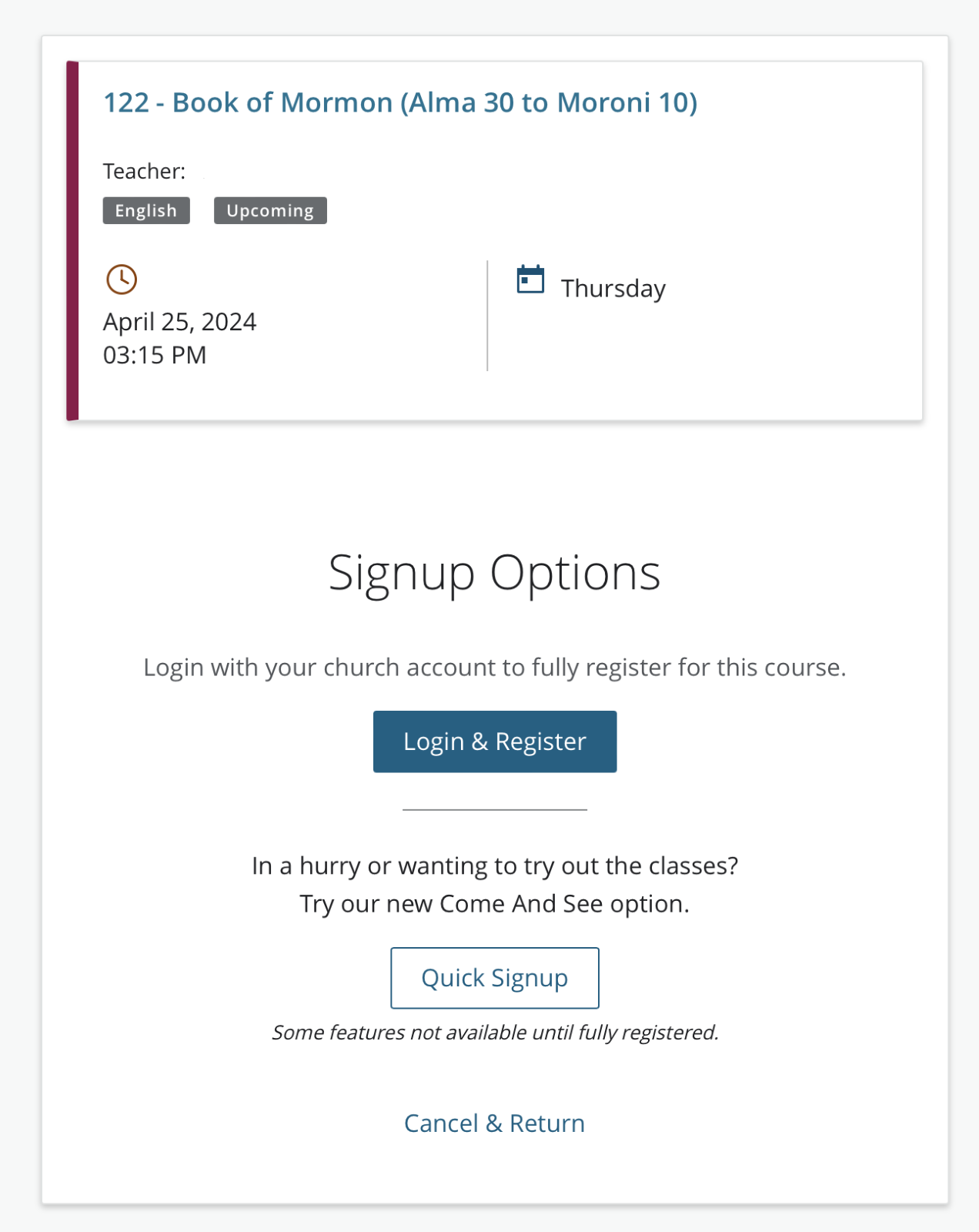Click the 'Come And See option' line
979x1232 pixels.
(494, 904)
